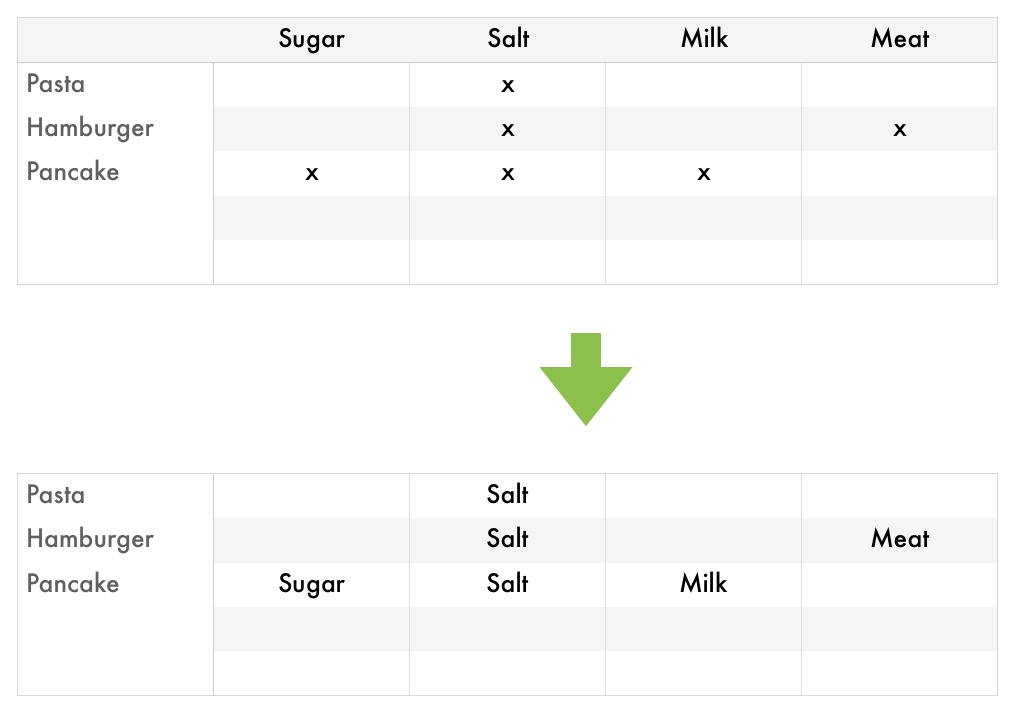Select the Milk column header

[x=704, y=38]
